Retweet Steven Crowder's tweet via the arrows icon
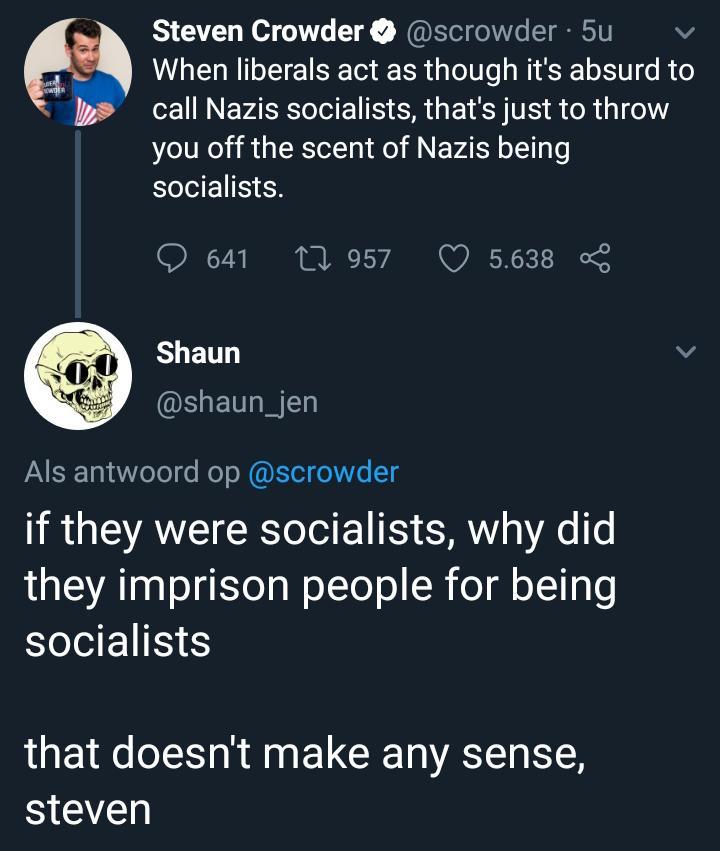720x851 pixels. (313, 259)
